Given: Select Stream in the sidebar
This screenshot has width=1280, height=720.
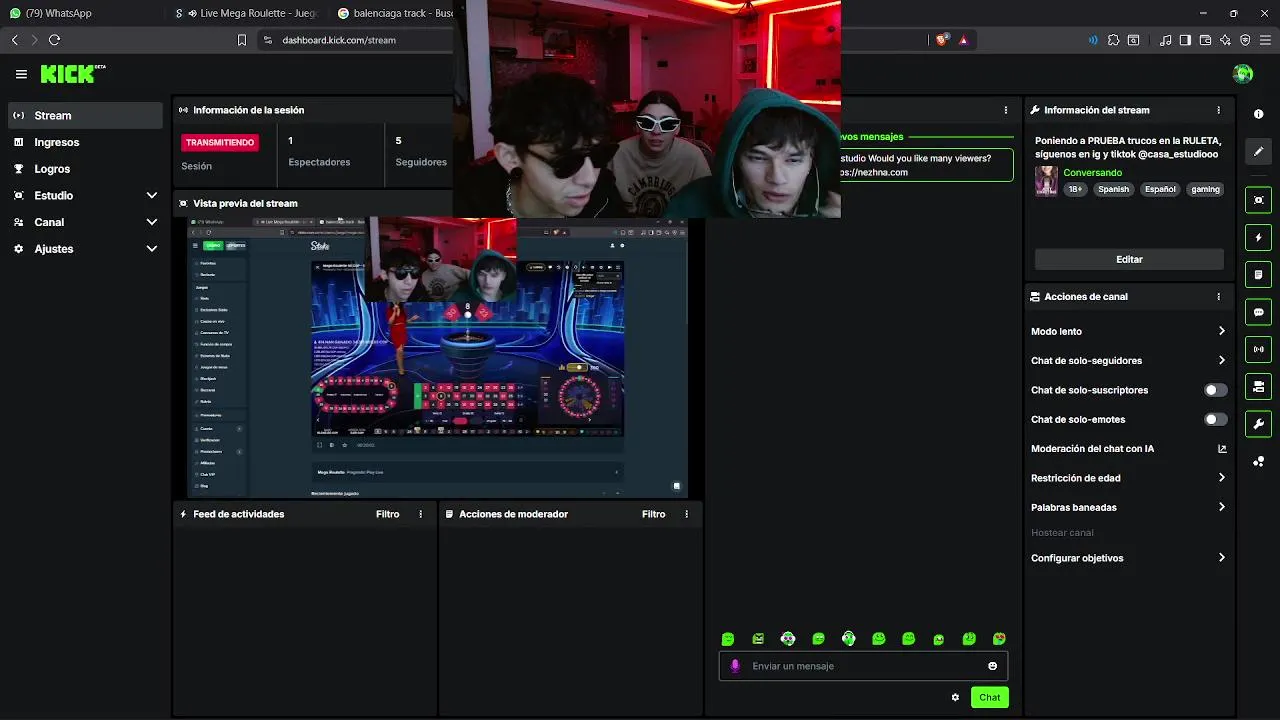Looking at the screenshot, I should coord(85,115).
